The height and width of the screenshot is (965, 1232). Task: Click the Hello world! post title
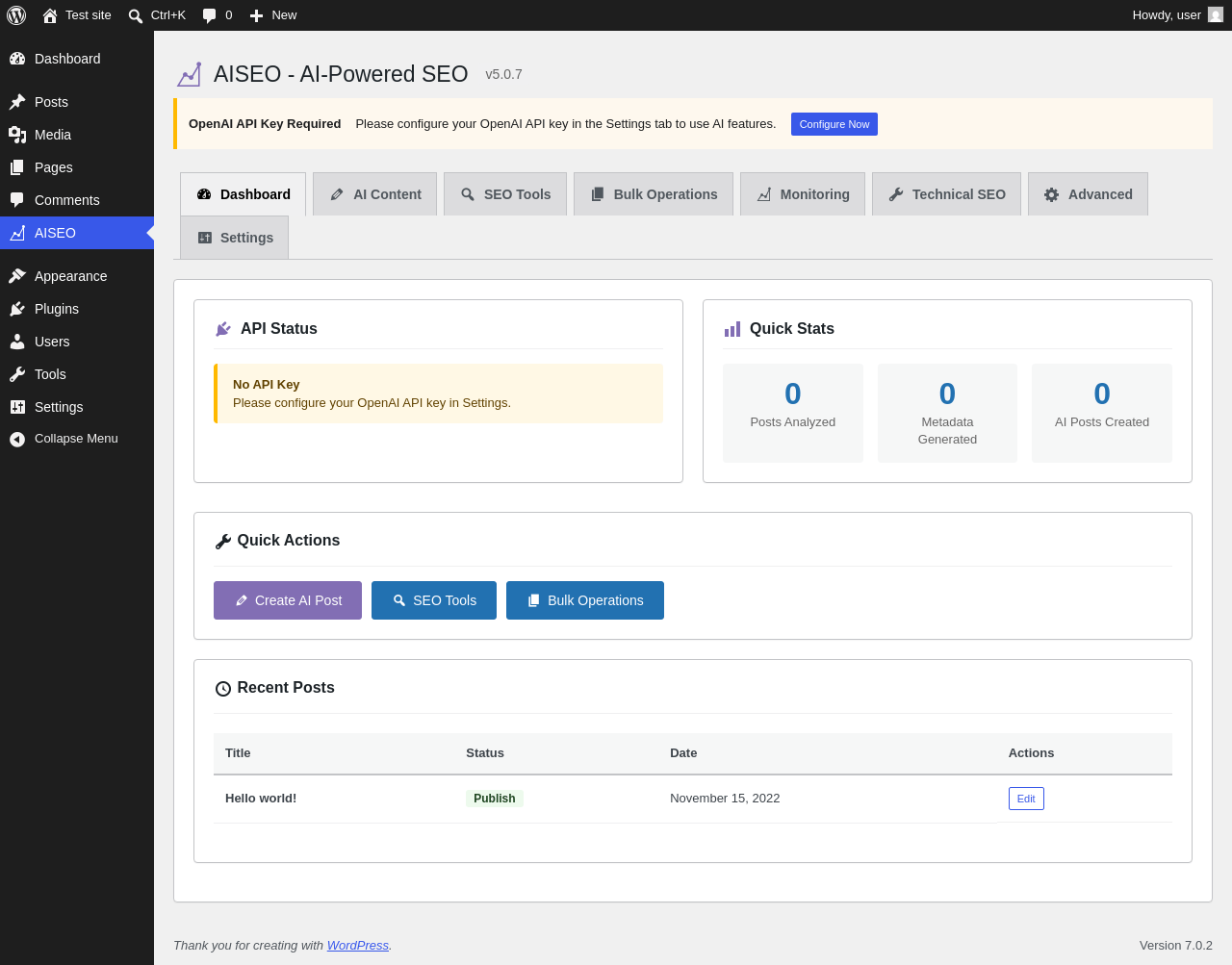(x=261, y=799)
